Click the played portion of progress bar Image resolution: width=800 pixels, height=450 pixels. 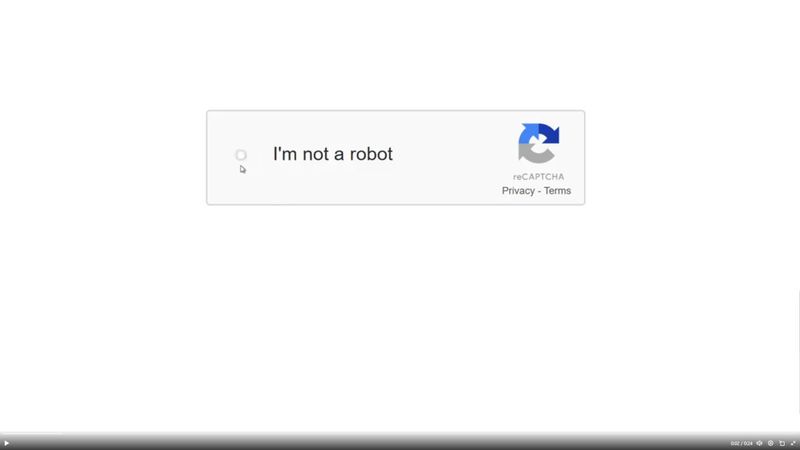click(x=31, y=435)
